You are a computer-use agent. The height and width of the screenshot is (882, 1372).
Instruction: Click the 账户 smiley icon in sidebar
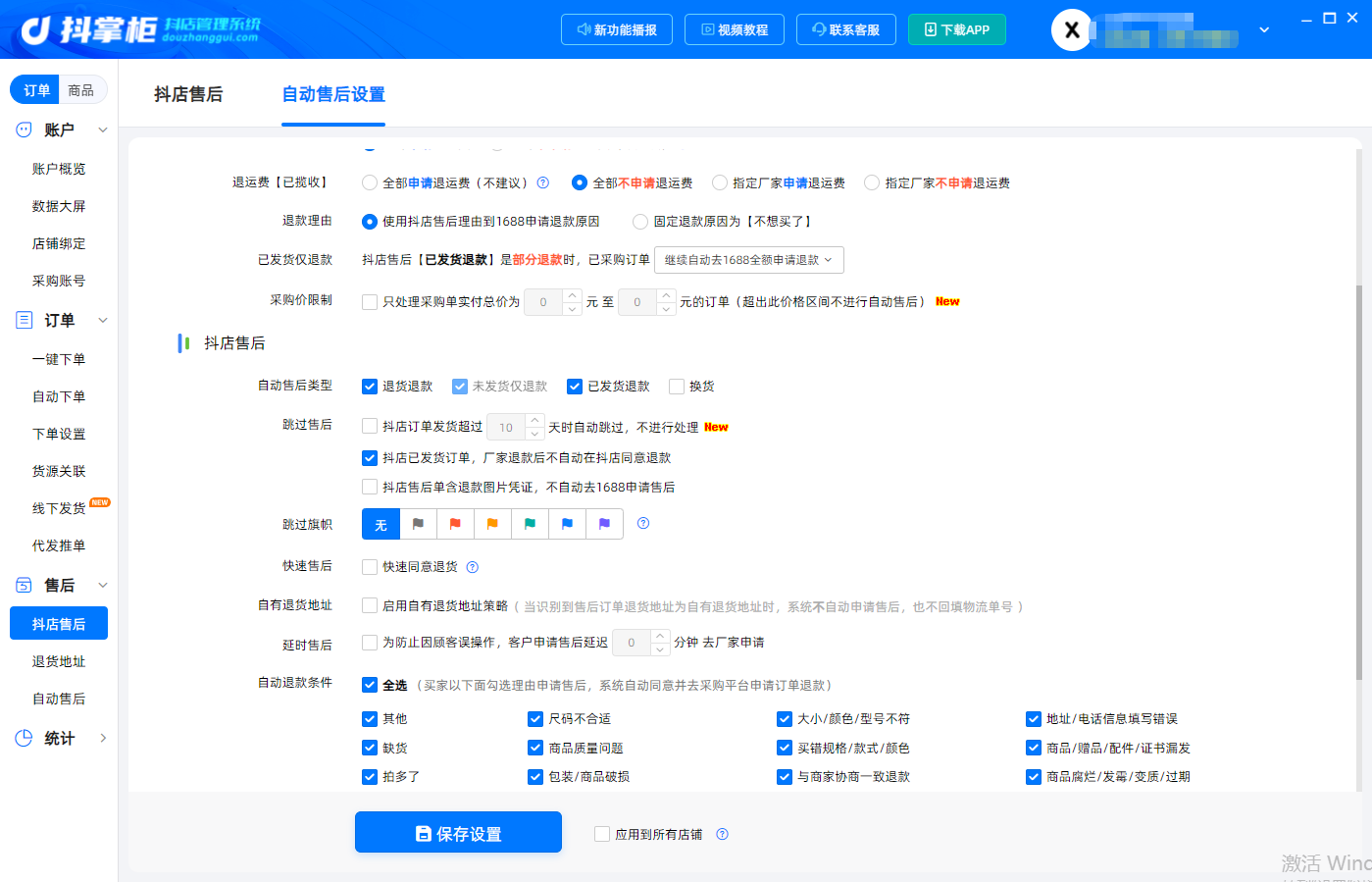coord(24,130)
